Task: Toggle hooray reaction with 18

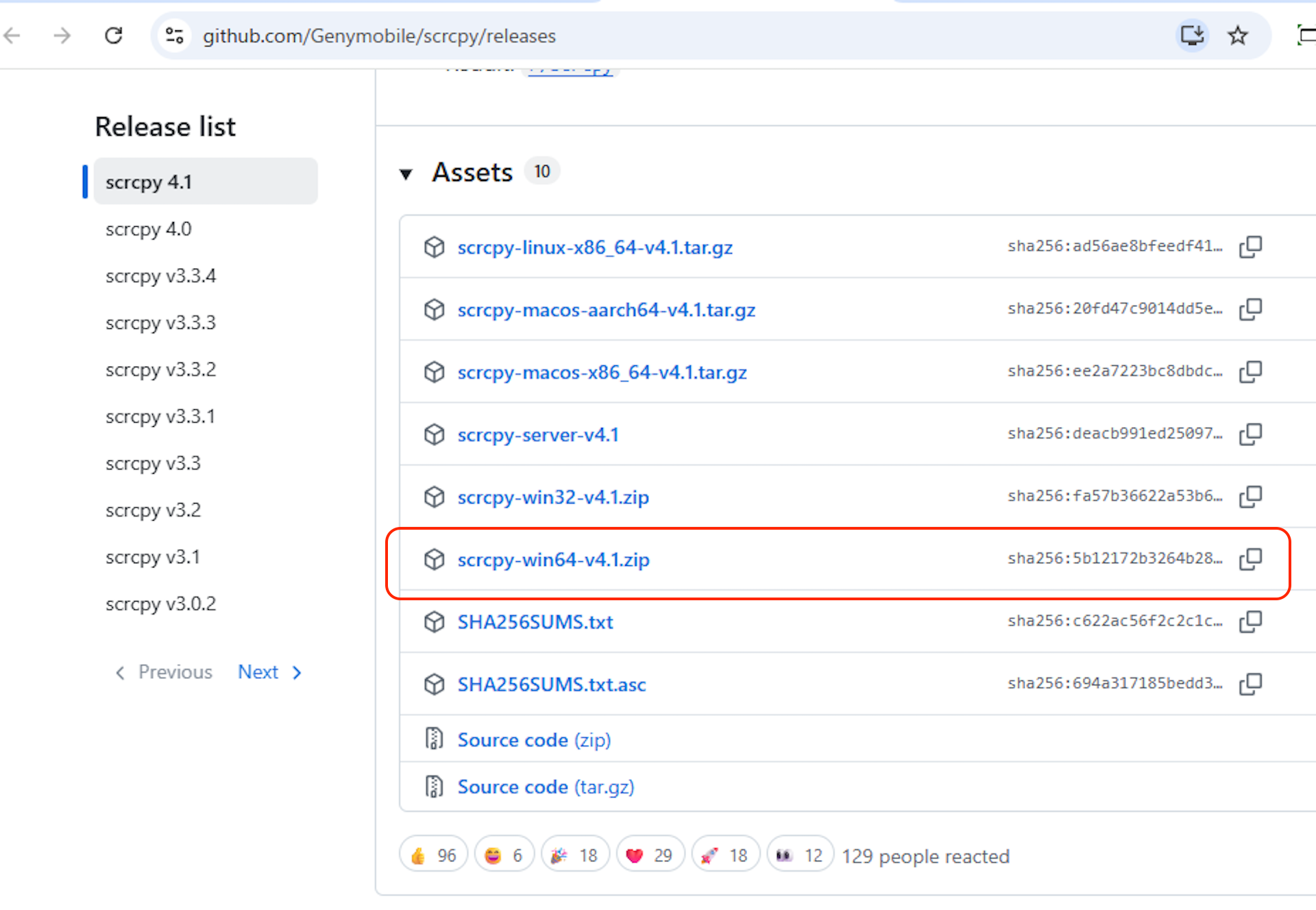Action: [575, 855]
